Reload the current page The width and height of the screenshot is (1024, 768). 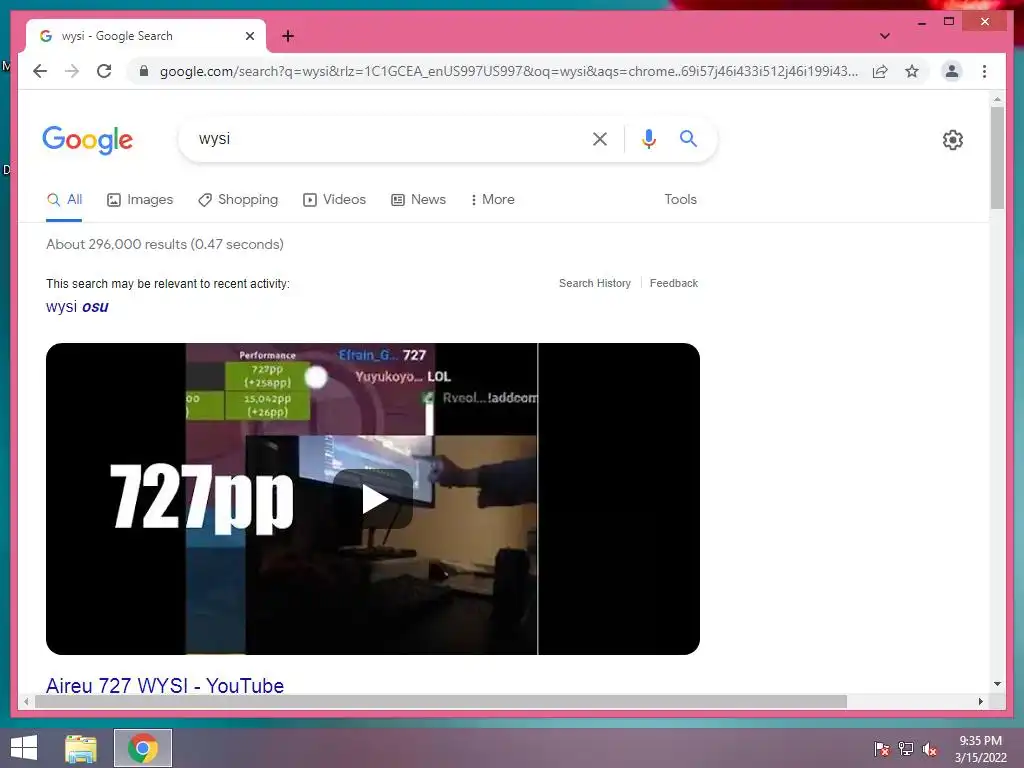coord(104,71)
